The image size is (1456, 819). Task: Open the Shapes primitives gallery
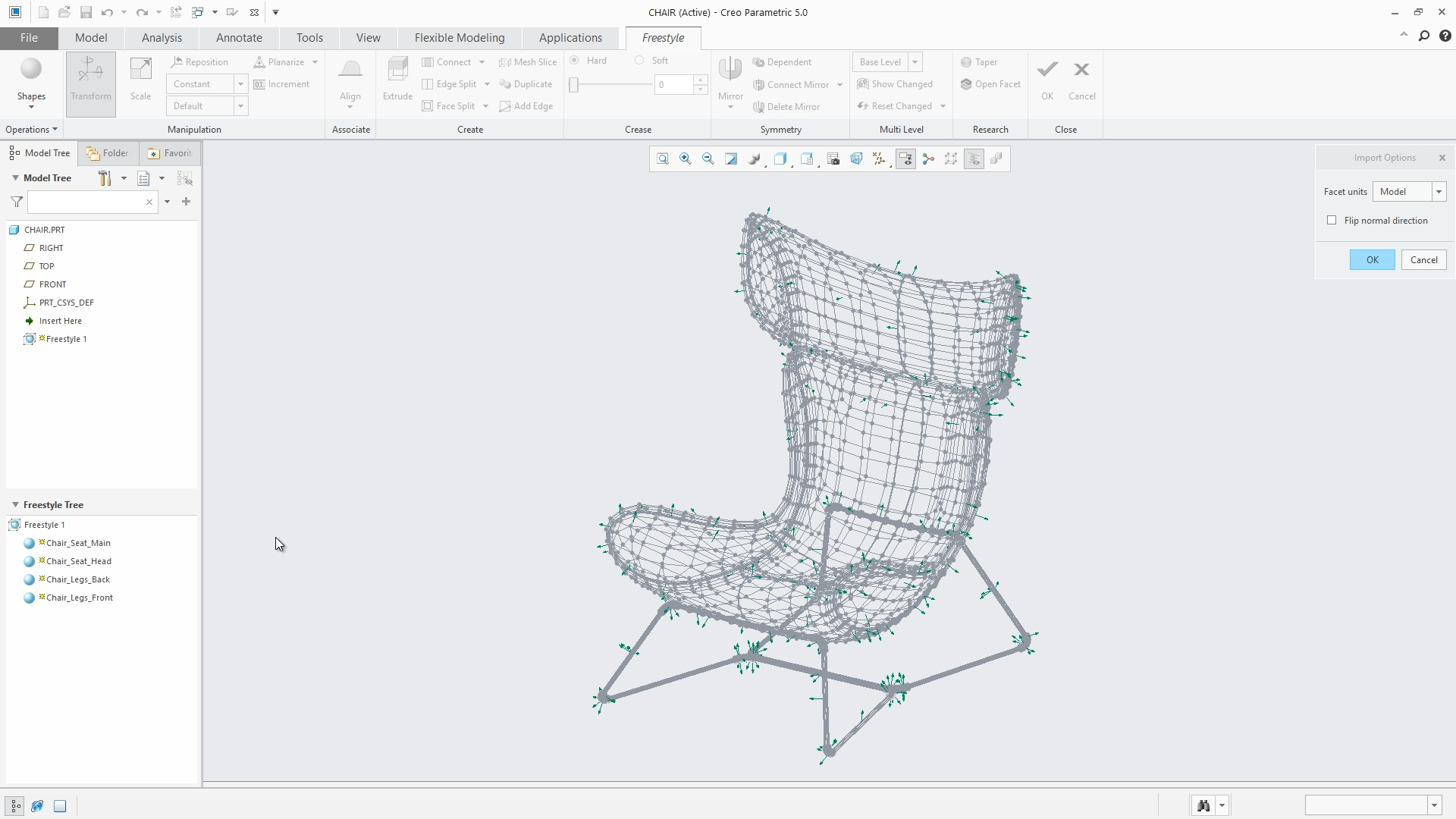tap(31, 83)
